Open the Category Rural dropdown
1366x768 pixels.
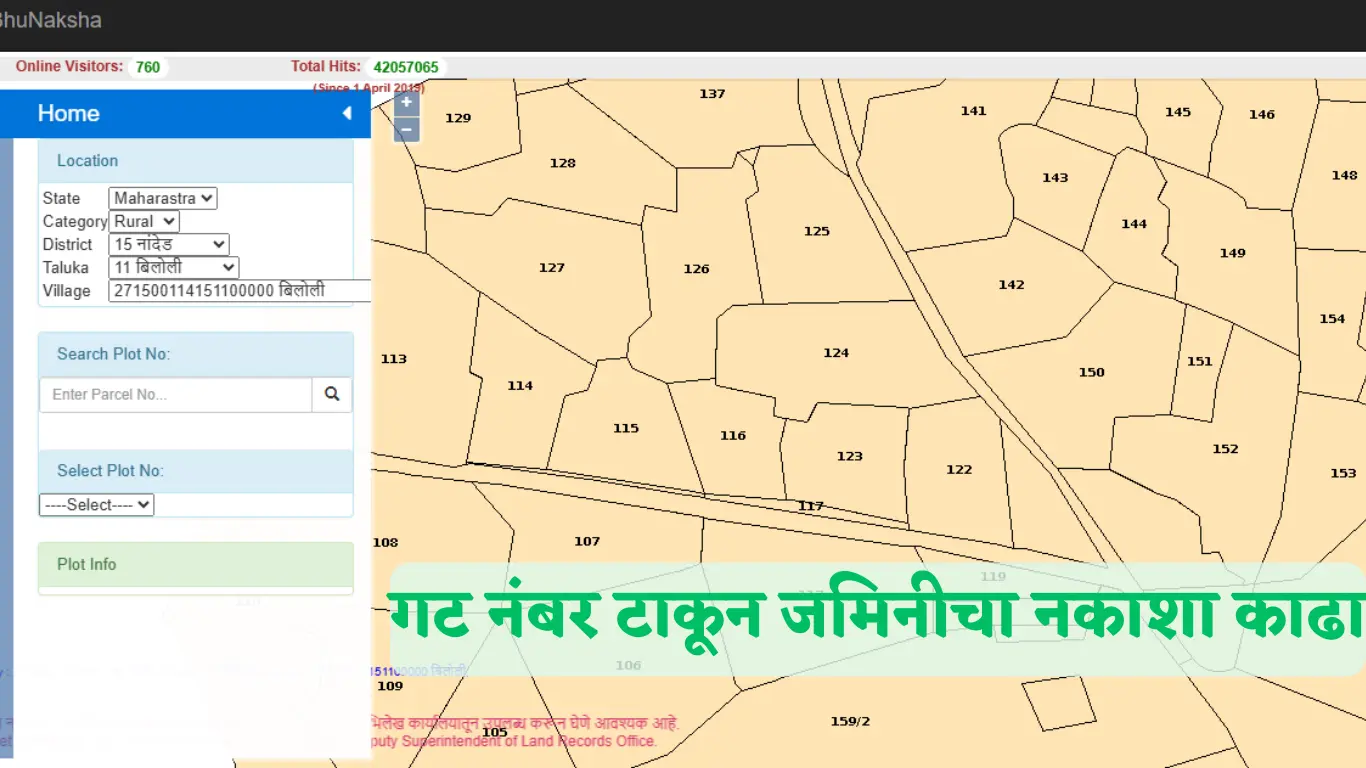[144, 221]
